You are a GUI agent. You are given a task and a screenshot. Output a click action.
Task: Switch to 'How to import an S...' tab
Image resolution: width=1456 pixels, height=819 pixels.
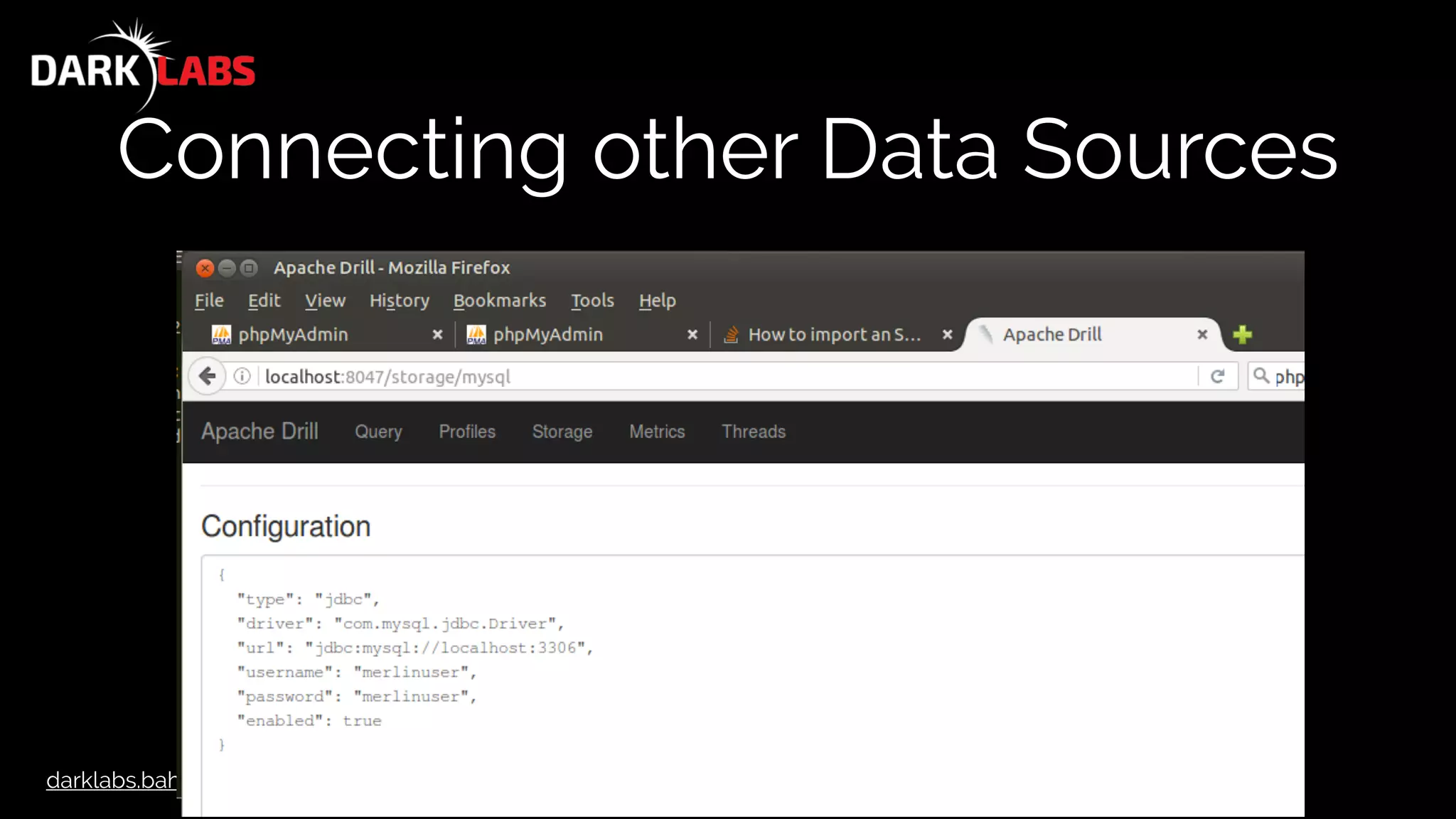tap(837, 334)
